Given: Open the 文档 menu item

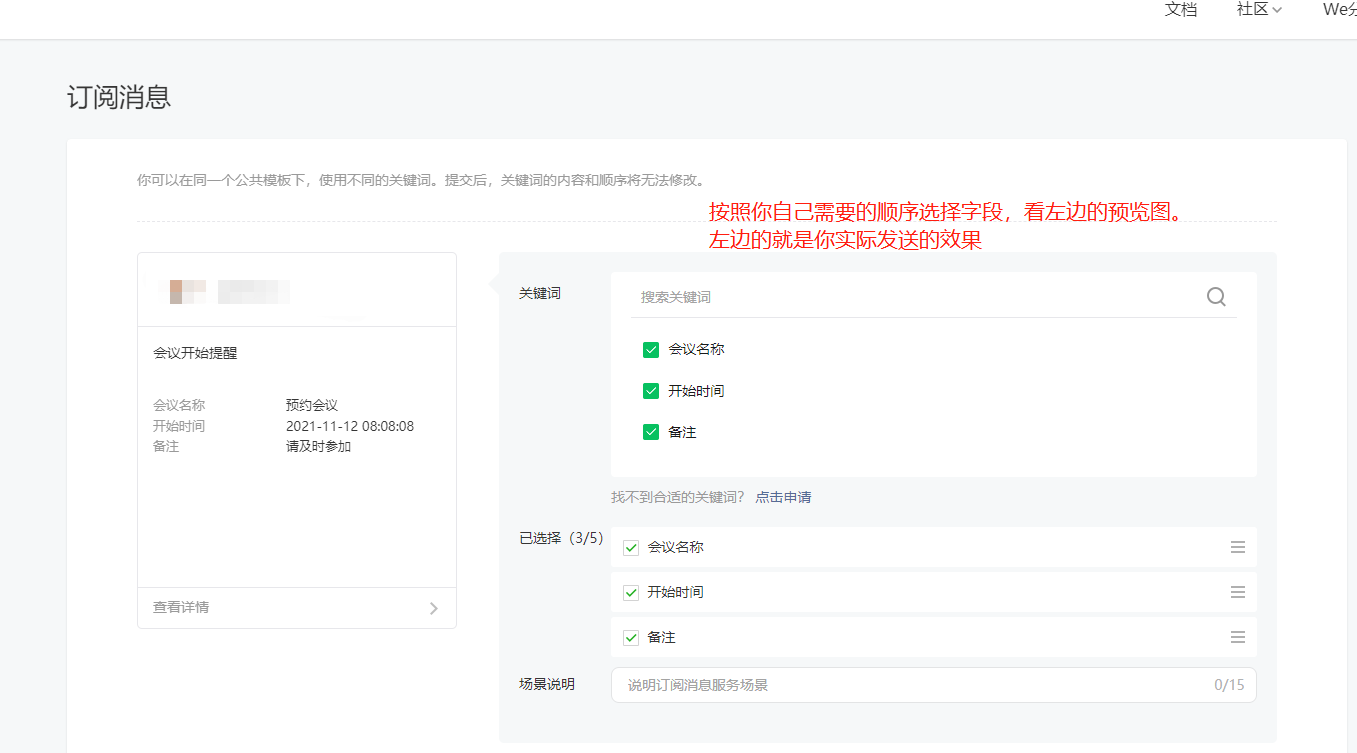Looking at the screenshot, I should tap(1180, 10).
